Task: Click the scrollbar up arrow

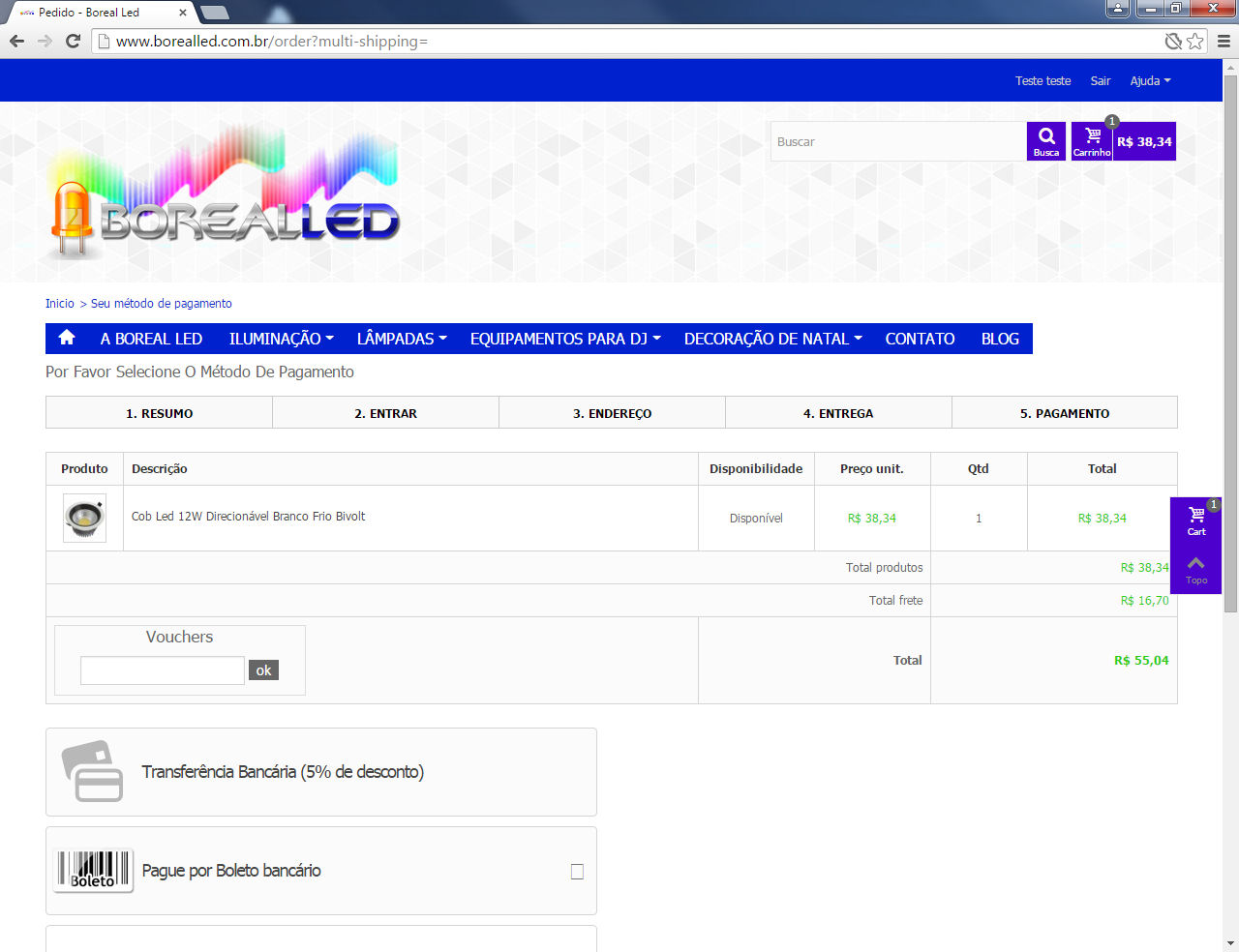Action: tap(1230, 67)
